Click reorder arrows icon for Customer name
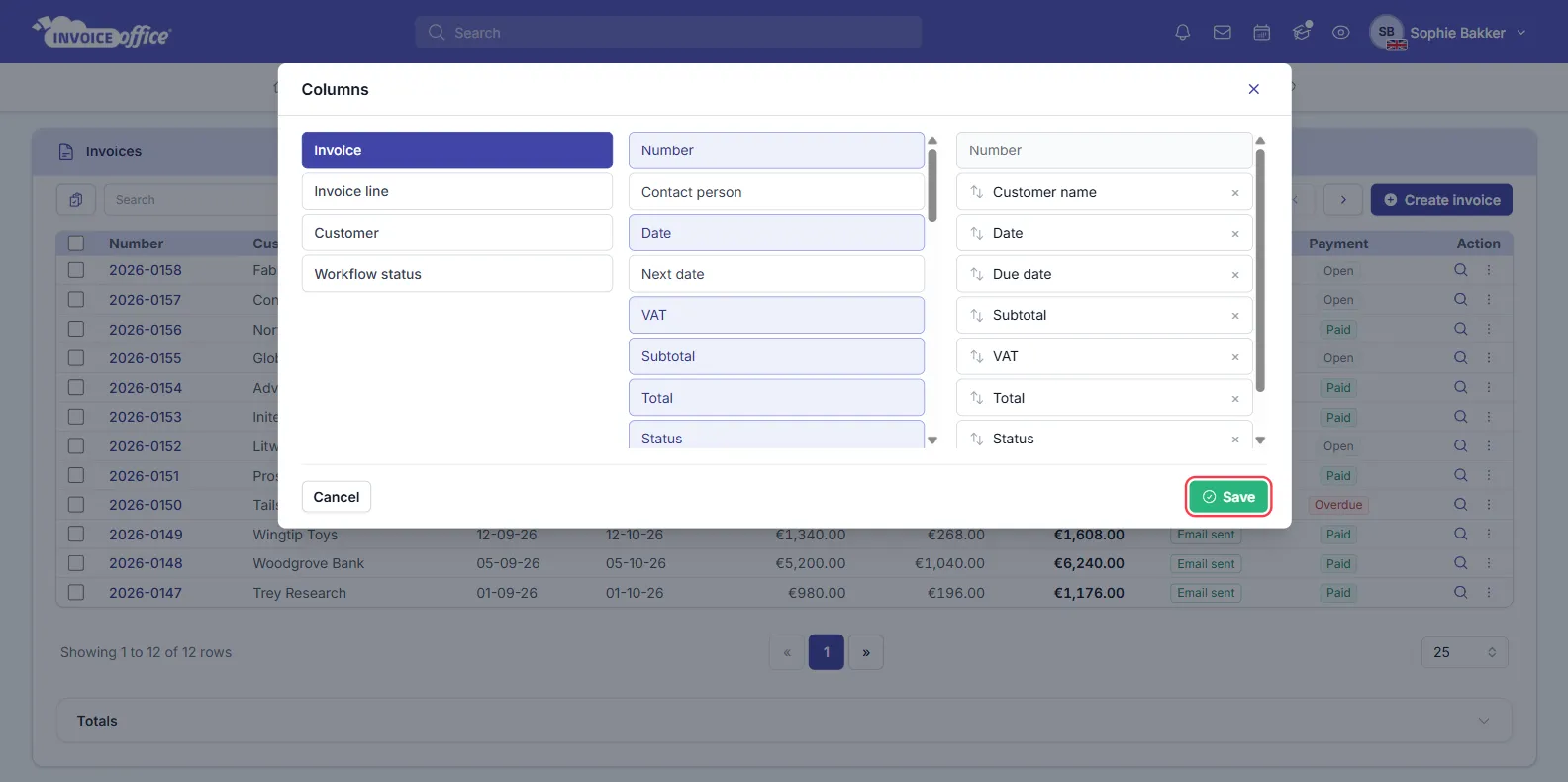This screenshot has height=782, width=1568. [977, 192]
